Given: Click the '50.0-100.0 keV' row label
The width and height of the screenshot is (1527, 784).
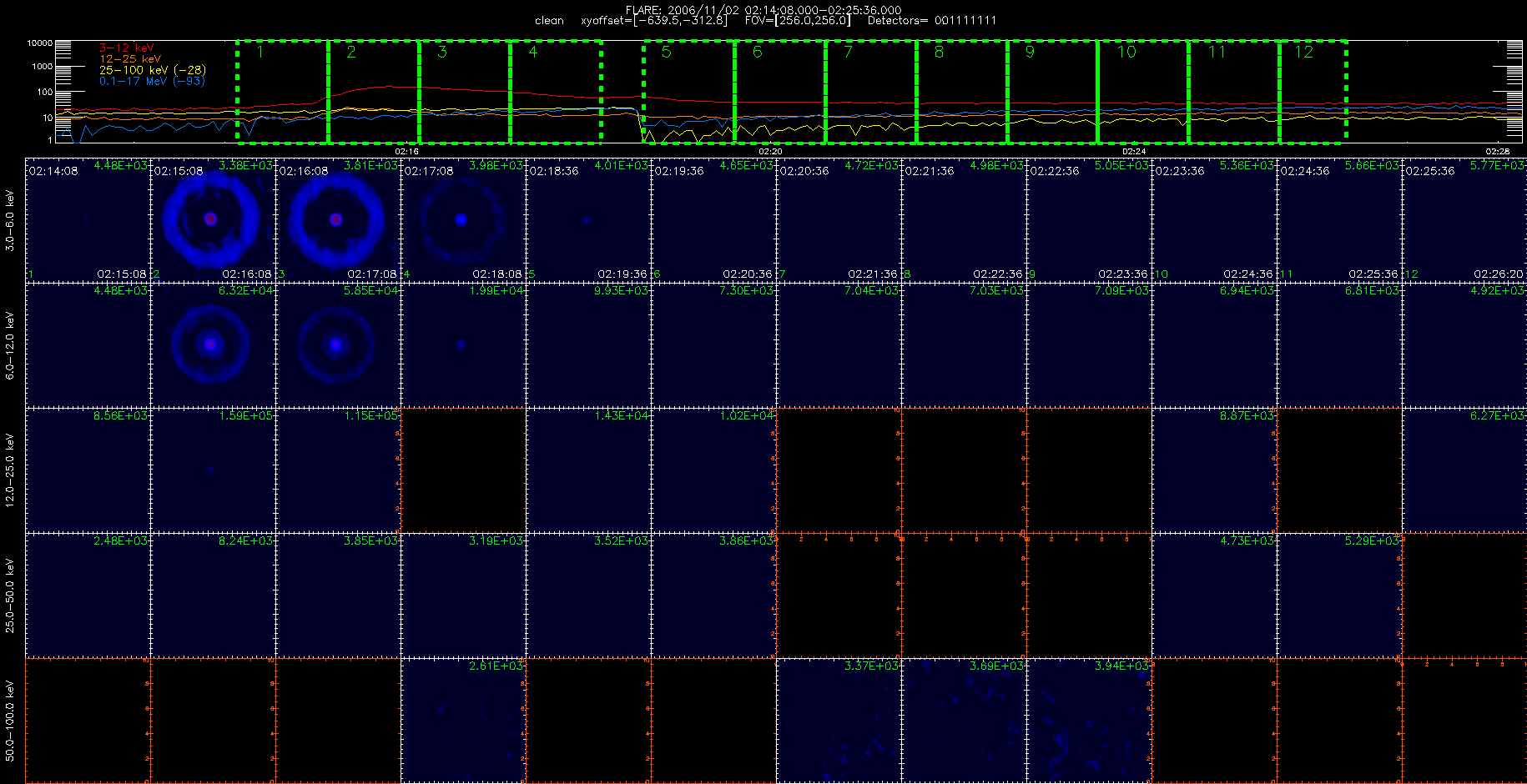Looking at the screenshot, I should [10, 721].
